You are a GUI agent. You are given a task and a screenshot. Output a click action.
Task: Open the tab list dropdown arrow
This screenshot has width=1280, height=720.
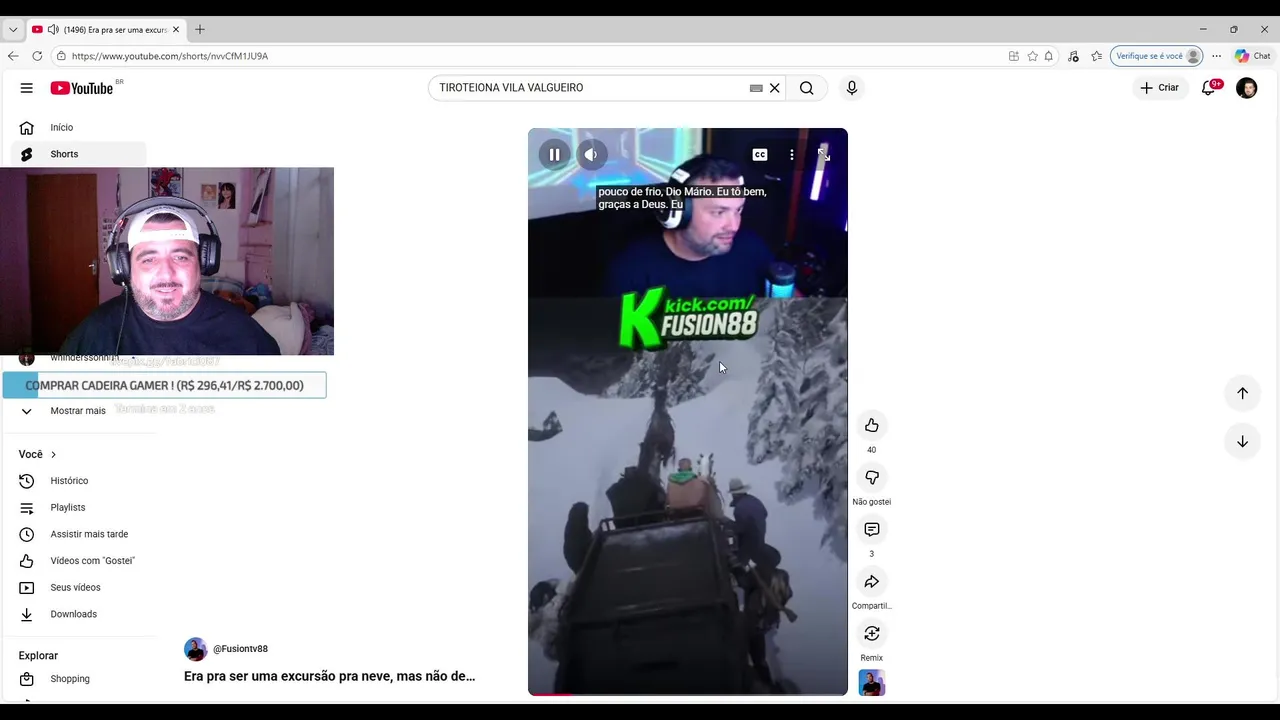[13, 30]
